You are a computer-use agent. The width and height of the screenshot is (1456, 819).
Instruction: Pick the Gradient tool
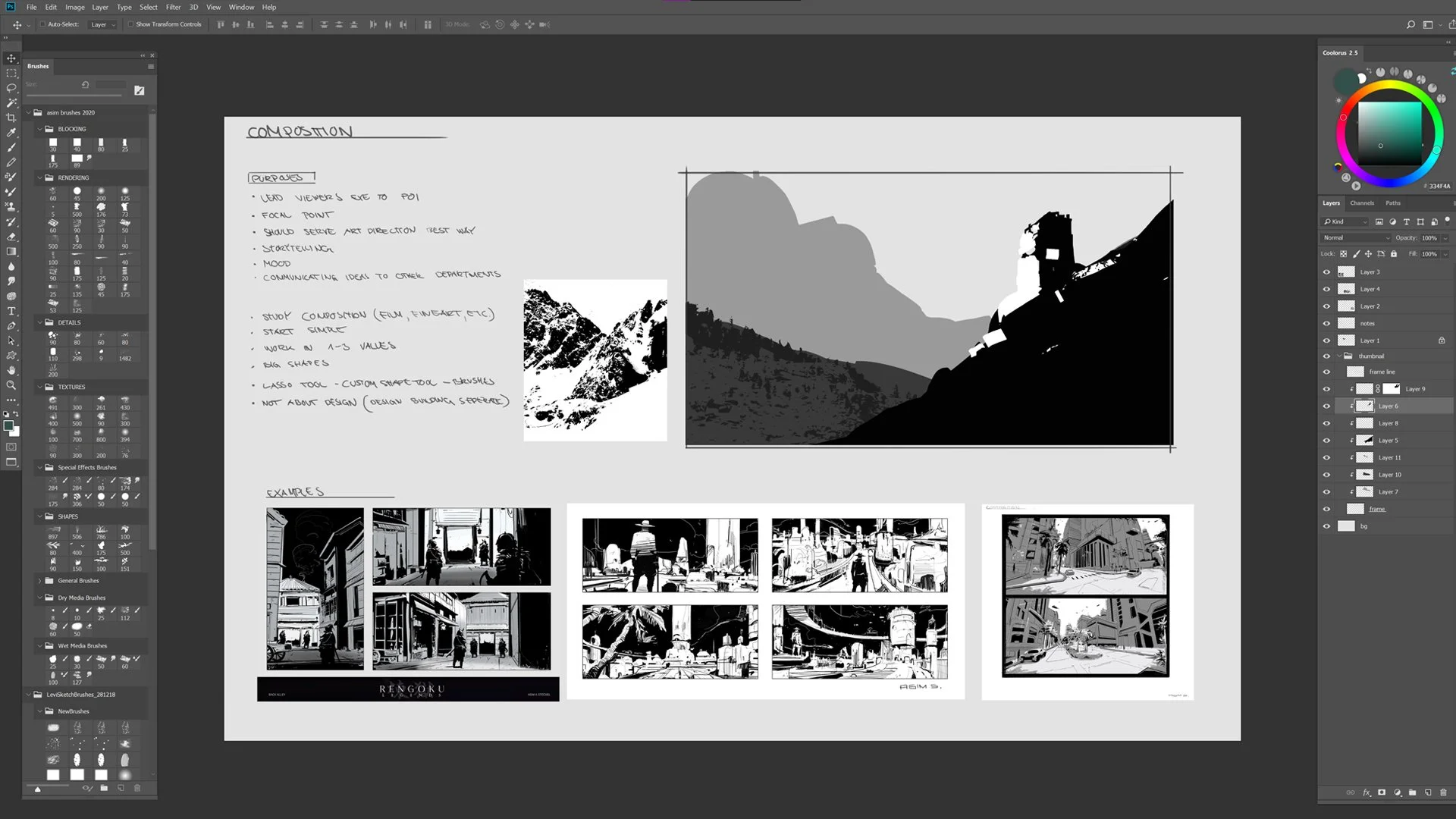11,251
